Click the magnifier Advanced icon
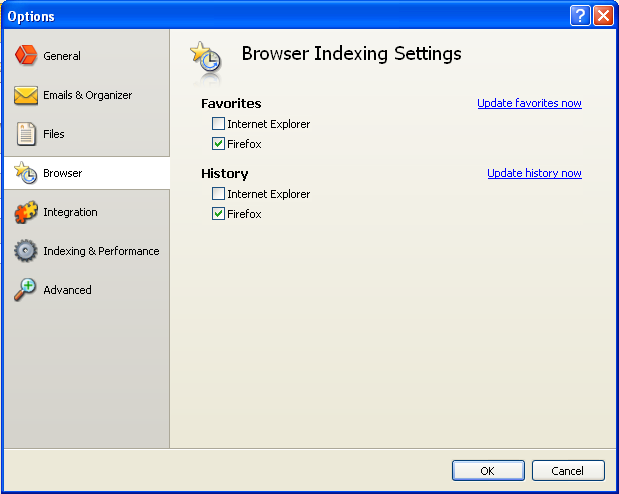Screen dimensions: 619x494 [25, 289]
